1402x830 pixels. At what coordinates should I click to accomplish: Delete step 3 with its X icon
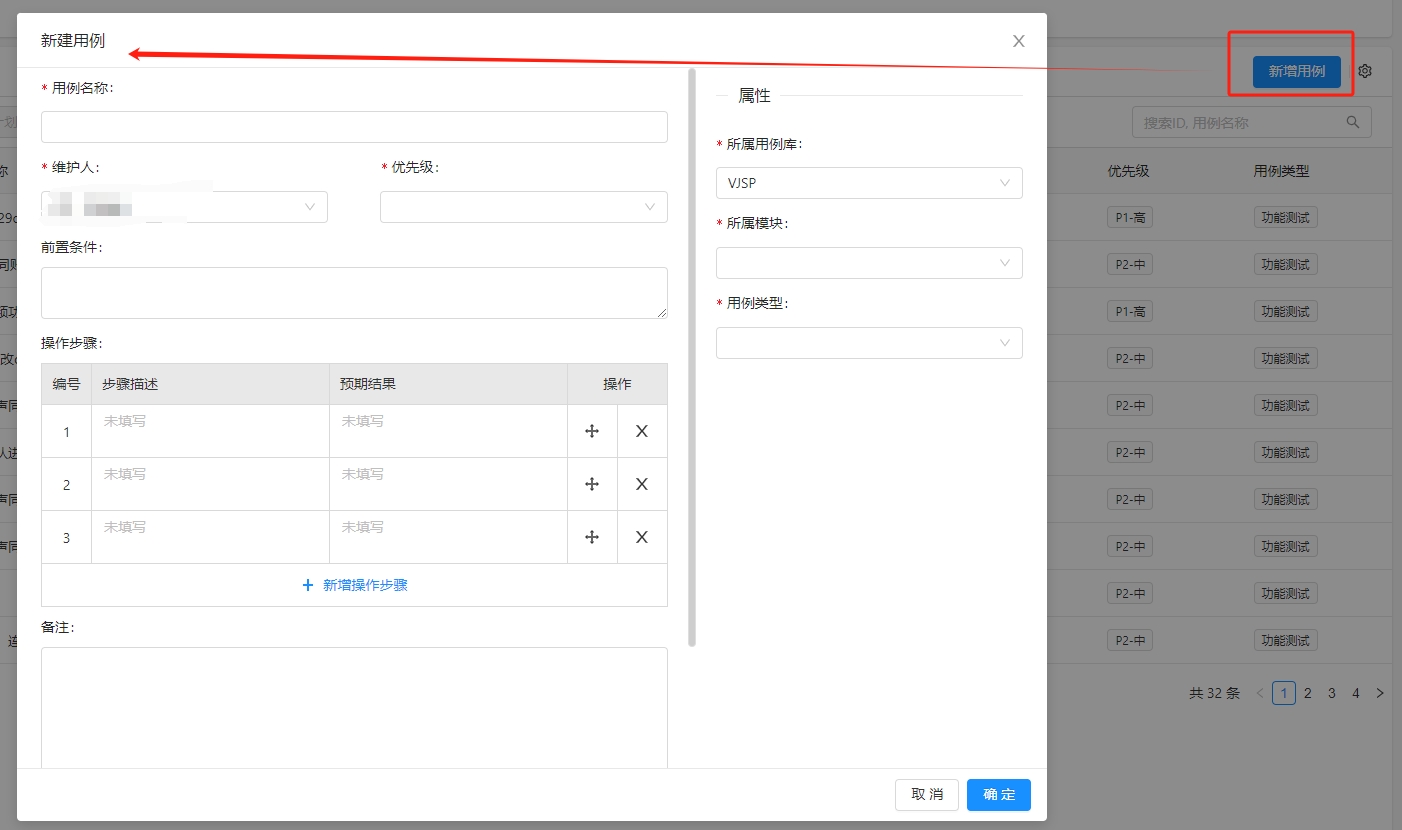click(x=642, y=537)
